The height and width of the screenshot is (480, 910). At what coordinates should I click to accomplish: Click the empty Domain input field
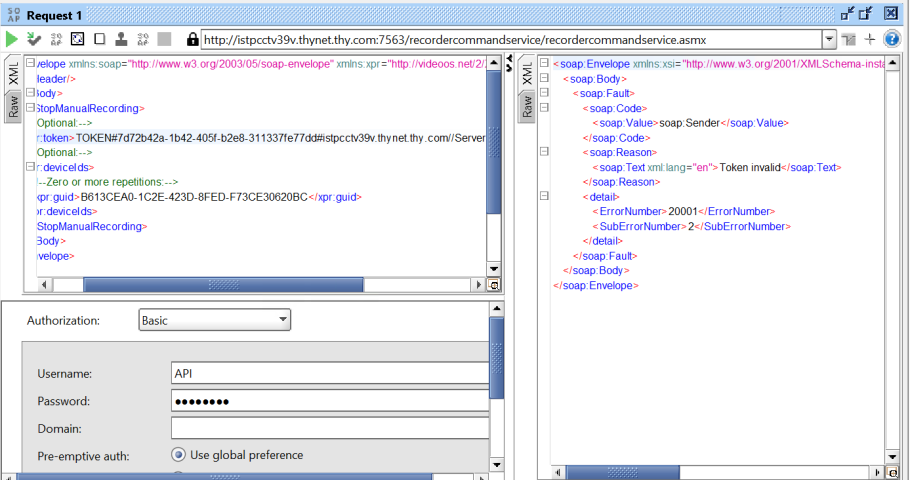click(x=330, y=428)
